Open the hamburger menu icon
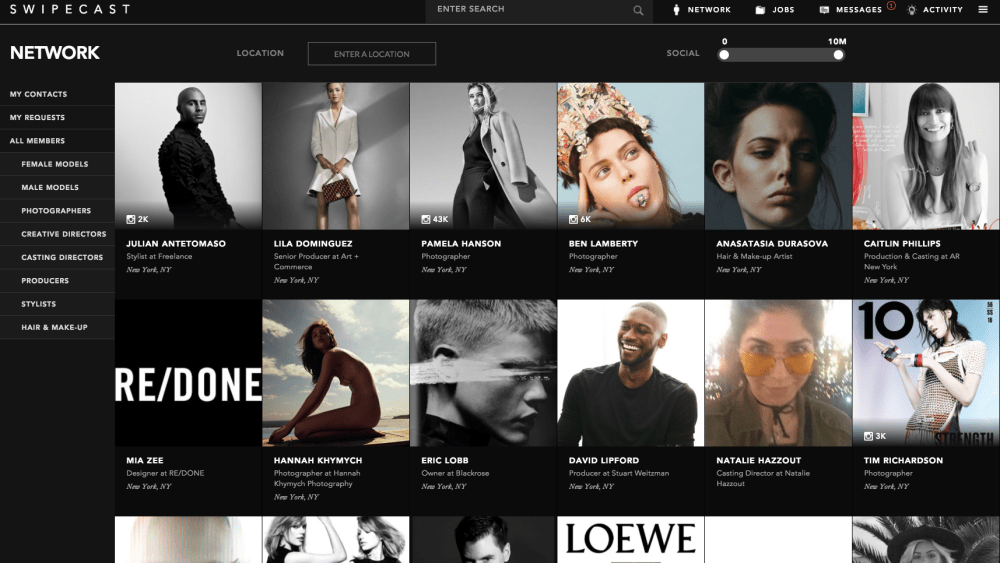This screenshot has height=563, width=1000. (x=983, y=10)
